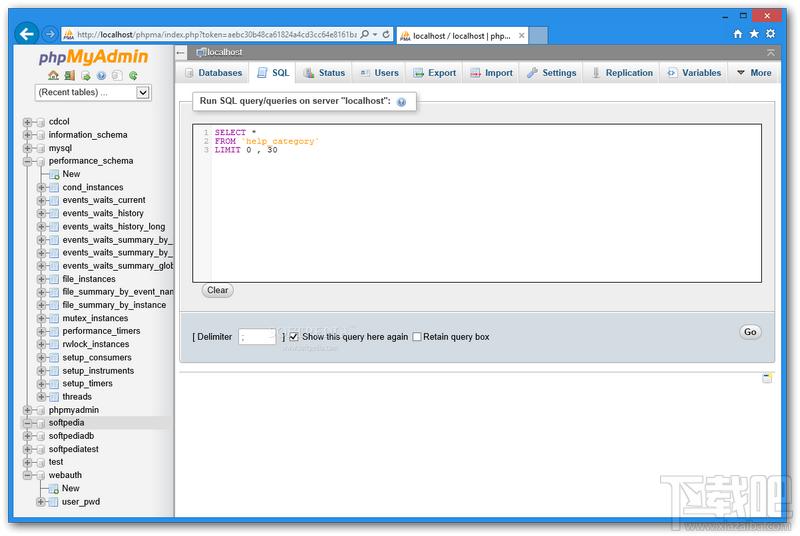The width and height of the screenshot is (800, 536).
Task: Enable the 'Retain query box' checkbox
Action: (x=417, y=337)
